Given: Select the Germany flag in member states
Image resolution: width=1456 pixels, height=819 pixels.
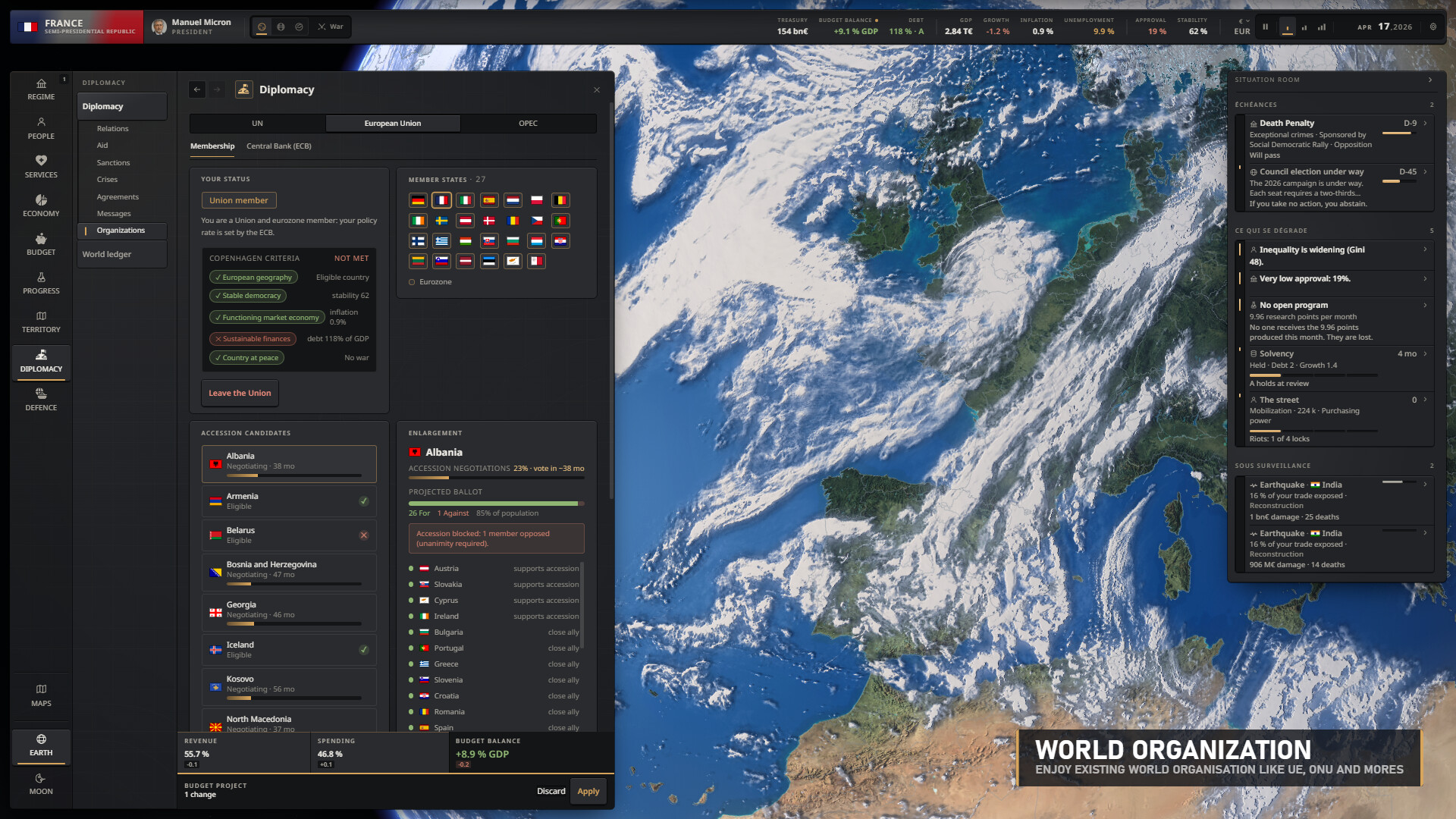Looking at the screenshot, I should point(418,200).
